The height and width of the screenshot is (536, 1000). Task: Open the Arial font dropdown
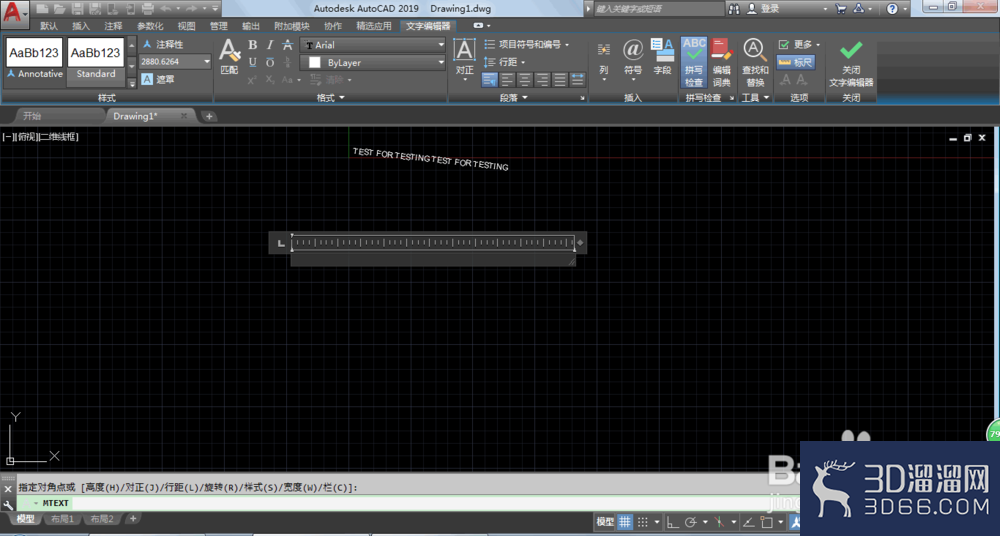coord(441,45)
